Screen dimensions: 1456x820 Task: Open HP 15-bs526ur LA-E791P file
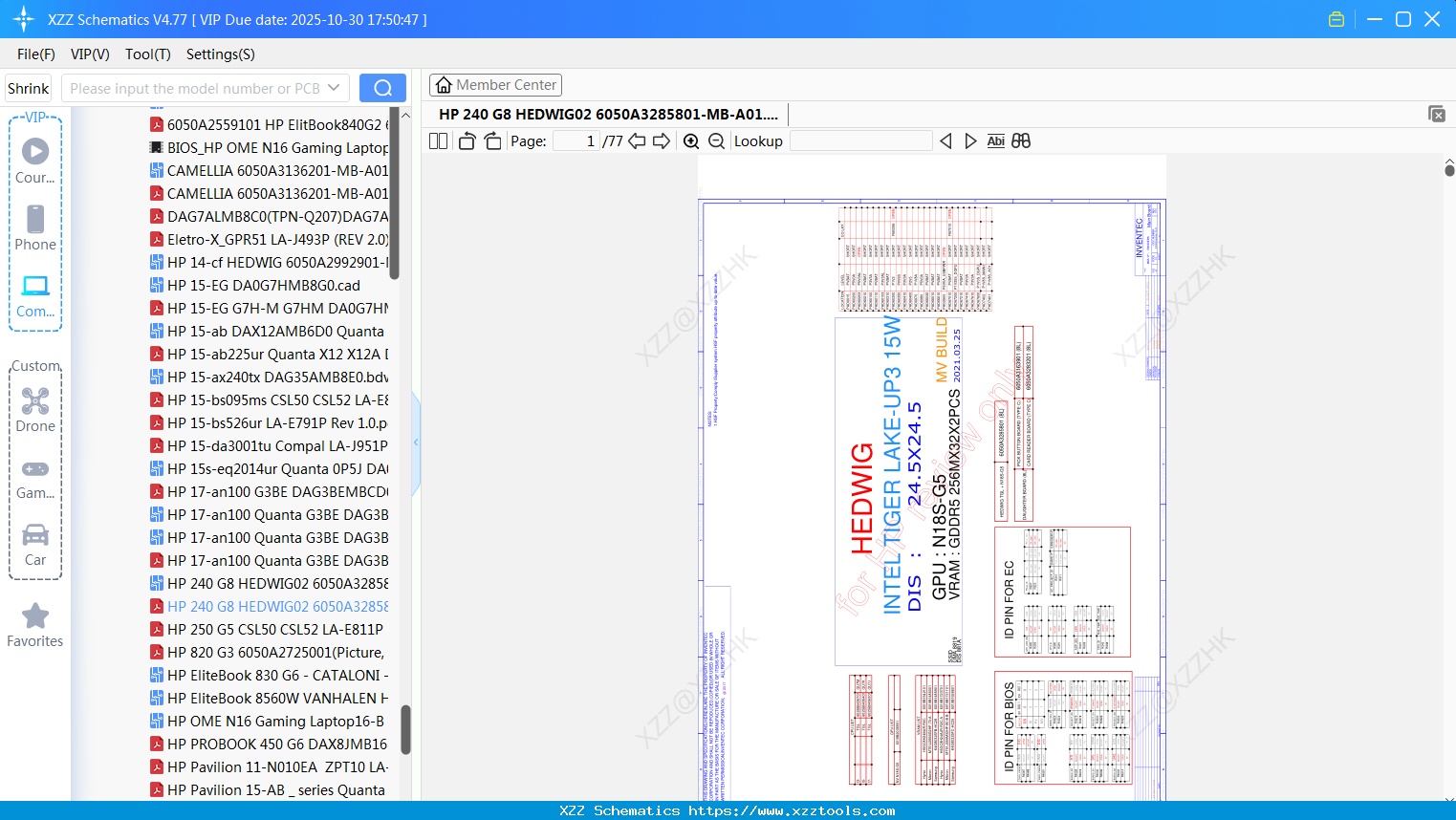click(269, 422)
